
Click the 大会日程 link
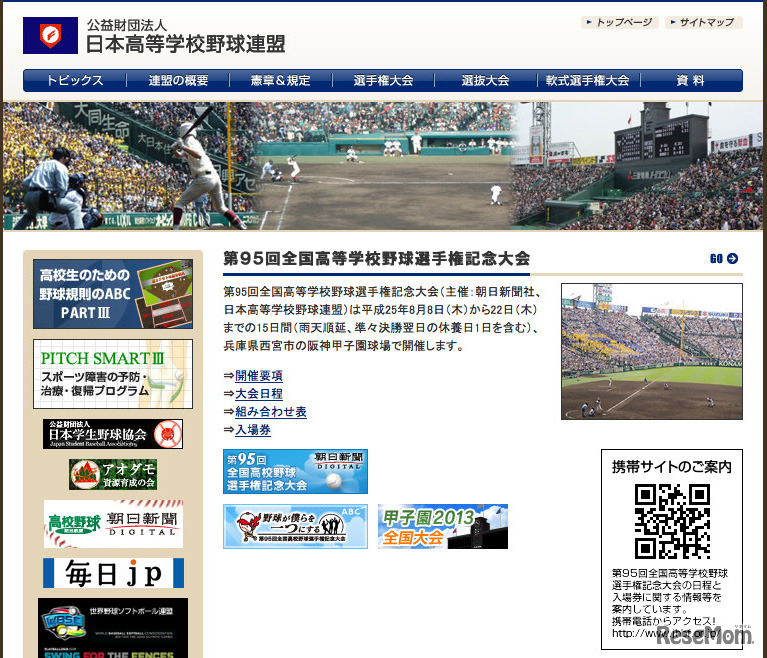pyautogui.click(x=259, y=394)
